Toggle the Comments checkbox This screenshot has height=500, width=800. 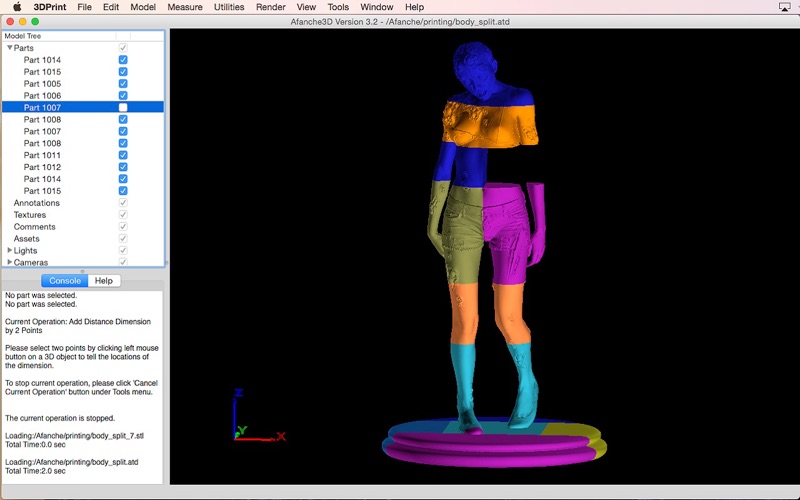123,226
